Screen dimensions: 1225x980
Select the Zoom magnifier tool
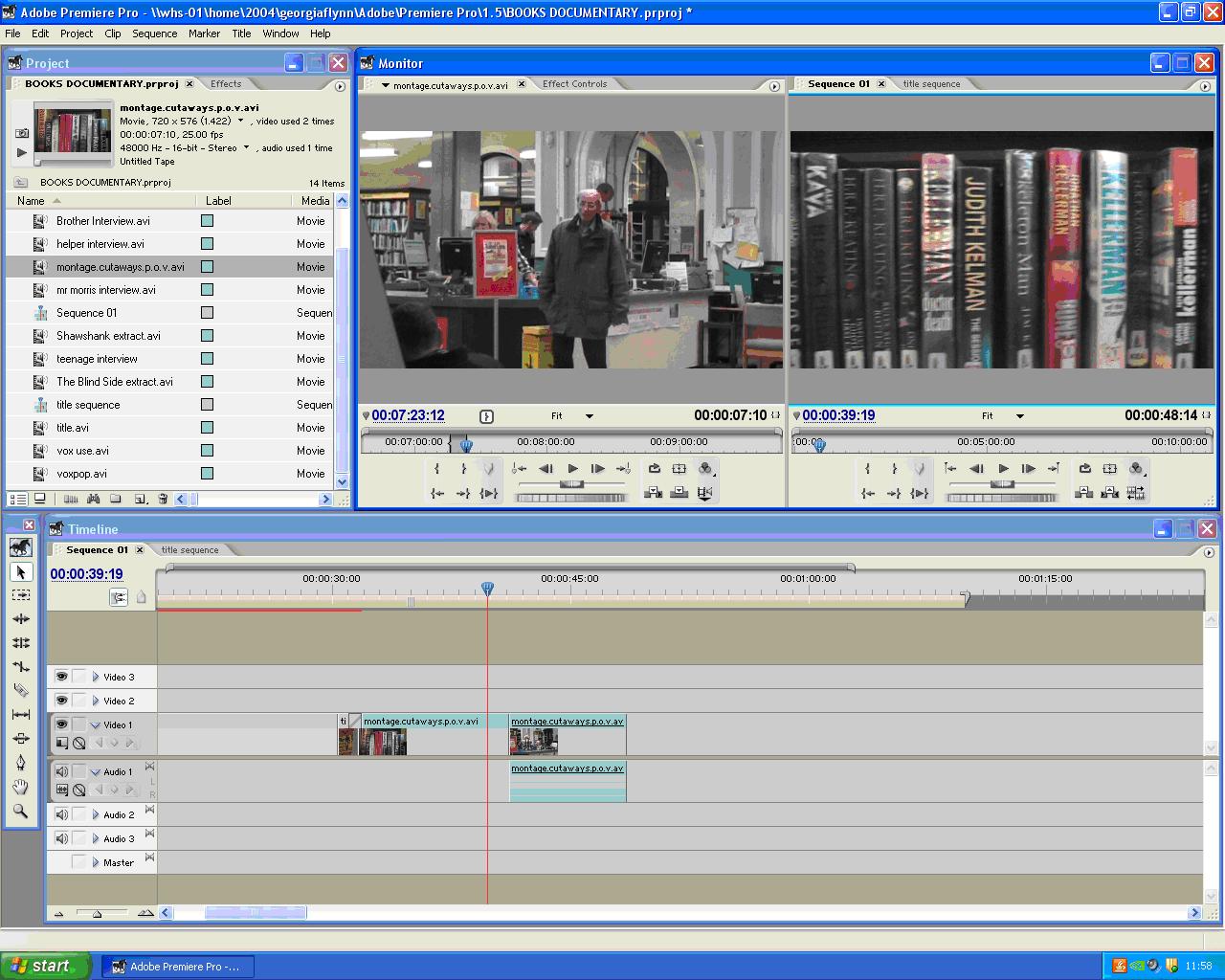pyautogui.click(x=21, y=811)
